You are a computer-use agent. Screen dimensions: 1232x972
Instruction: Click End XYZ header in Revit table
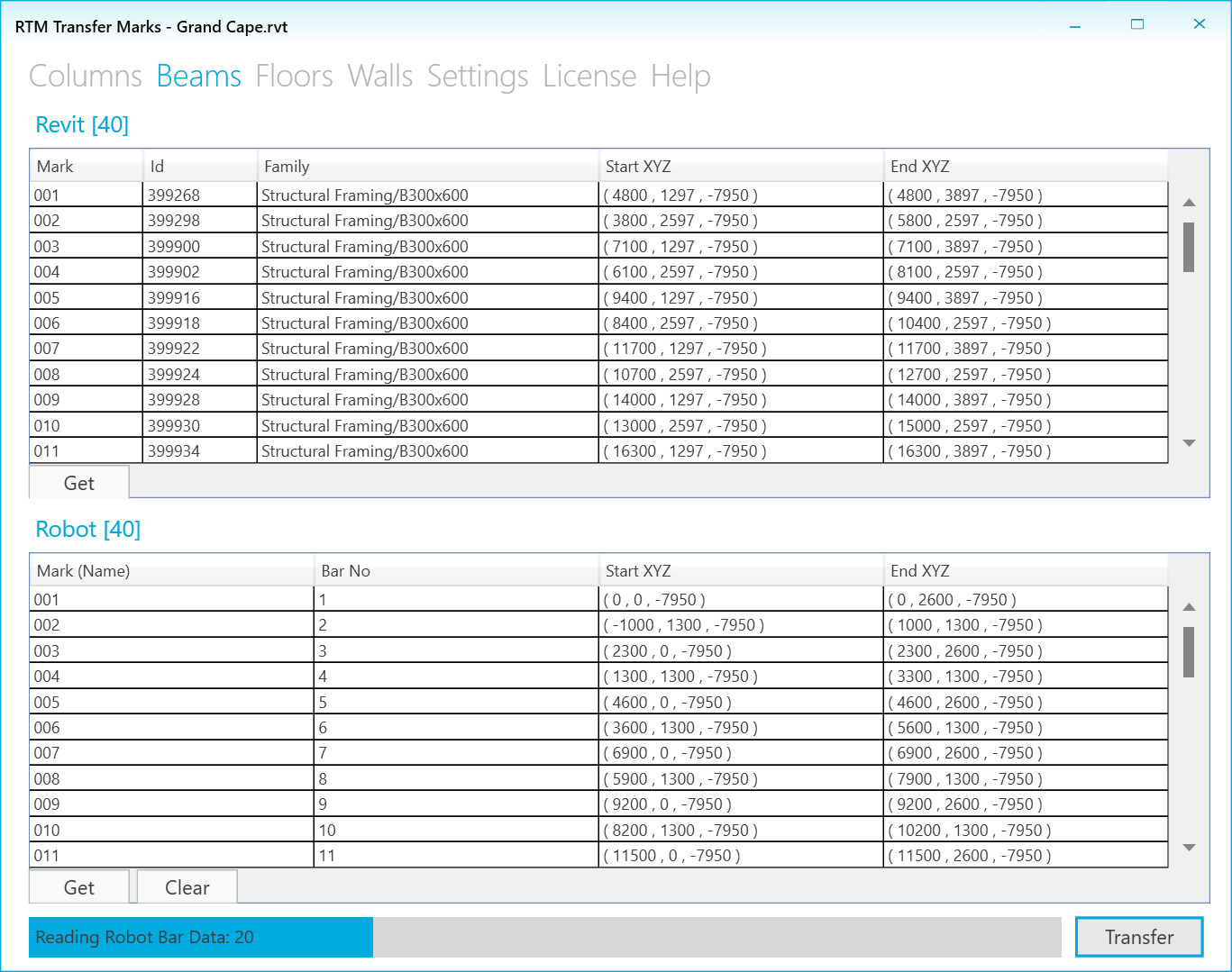tap(1026, 167)
